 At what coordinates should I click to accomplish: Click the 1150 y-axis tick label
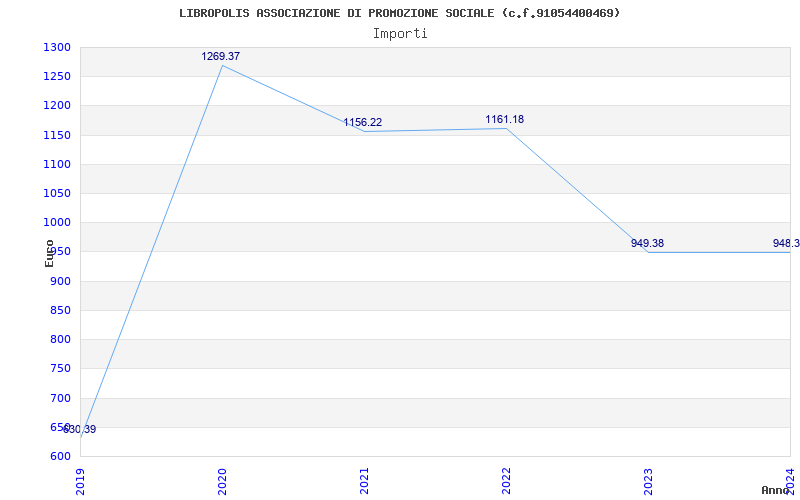[x=57, y=135]
